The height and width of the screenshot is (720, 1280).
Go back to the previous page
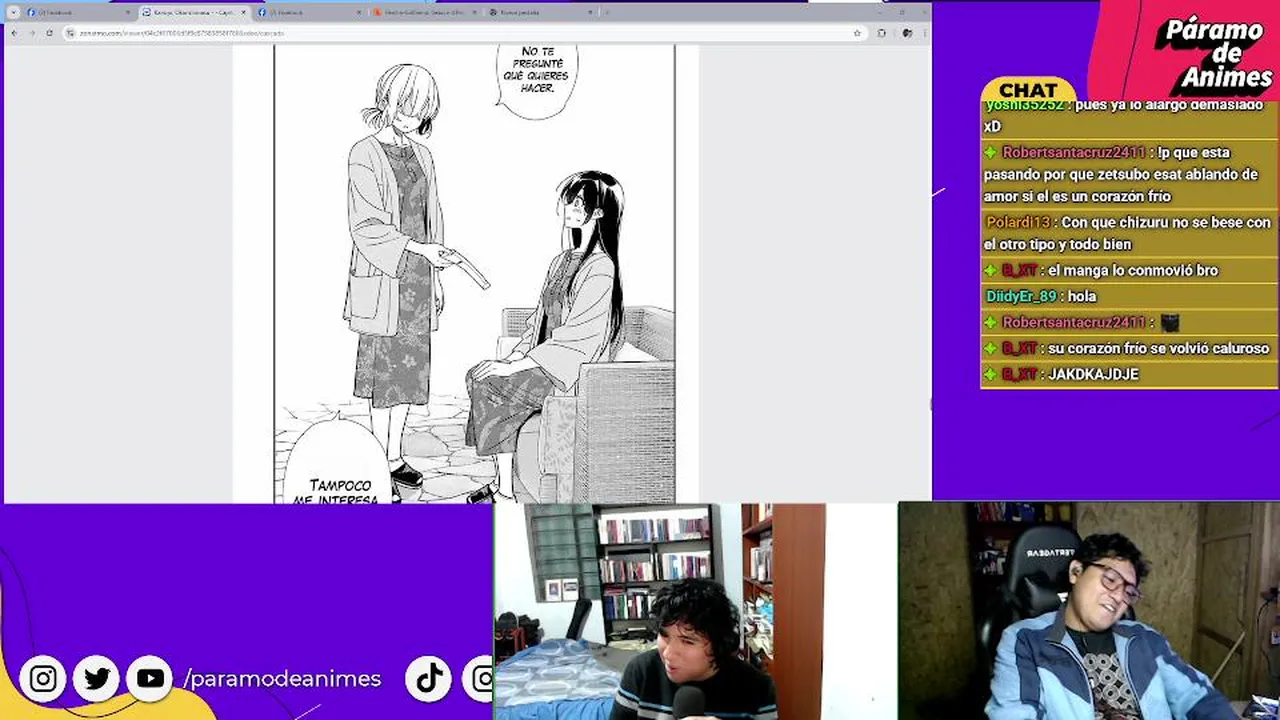[x=14, y=33]
